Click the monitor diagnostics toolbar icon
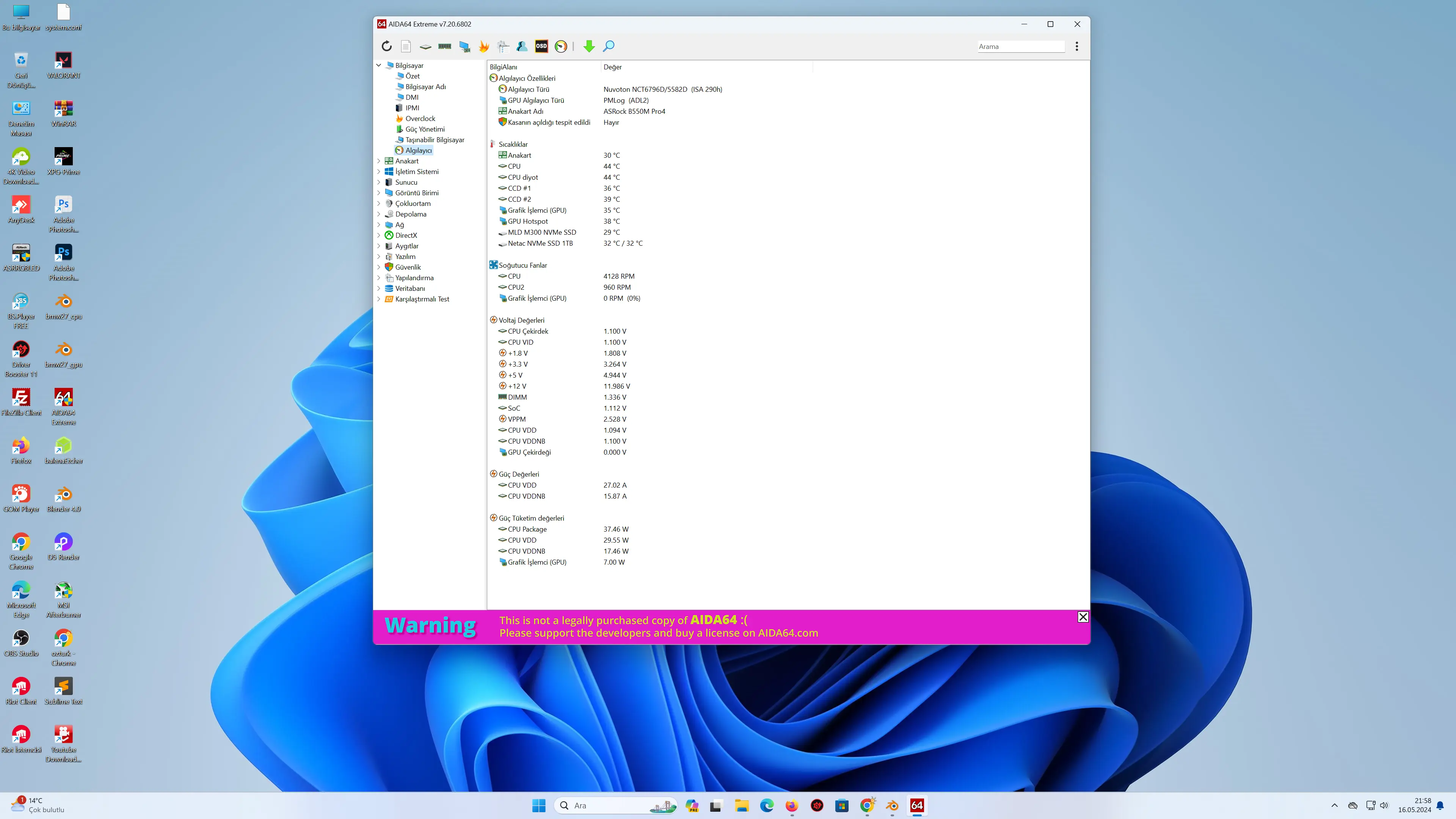Viewport: 1456px width, 819px height. (x=464, y=46)
